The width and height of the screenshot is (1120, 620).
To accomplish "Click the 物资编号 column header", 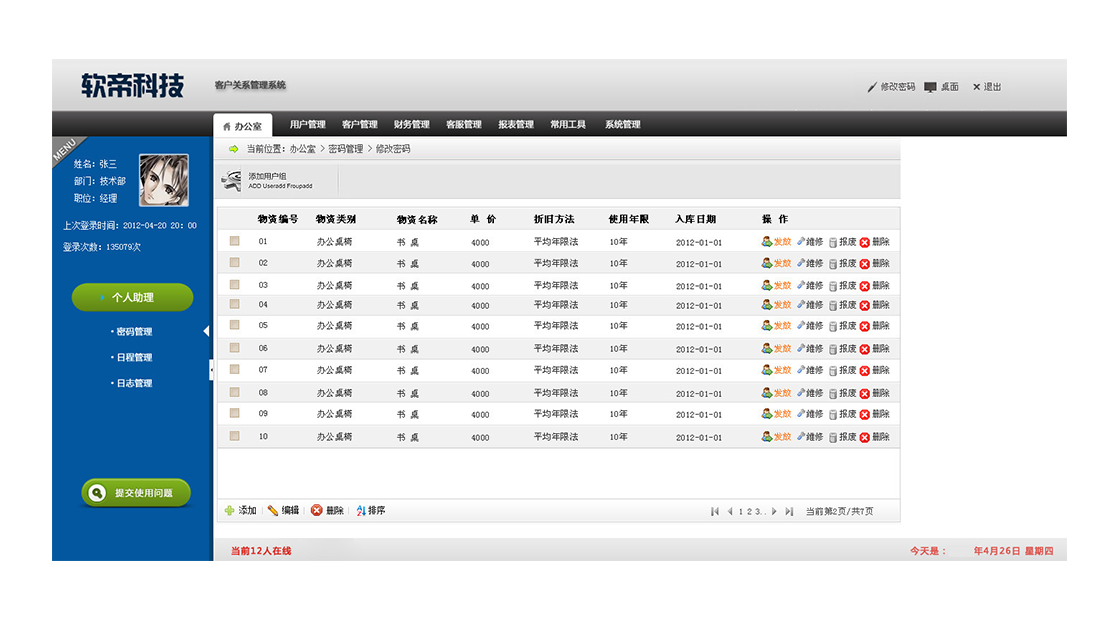I will pyautogui.click(x=278, y=219).
